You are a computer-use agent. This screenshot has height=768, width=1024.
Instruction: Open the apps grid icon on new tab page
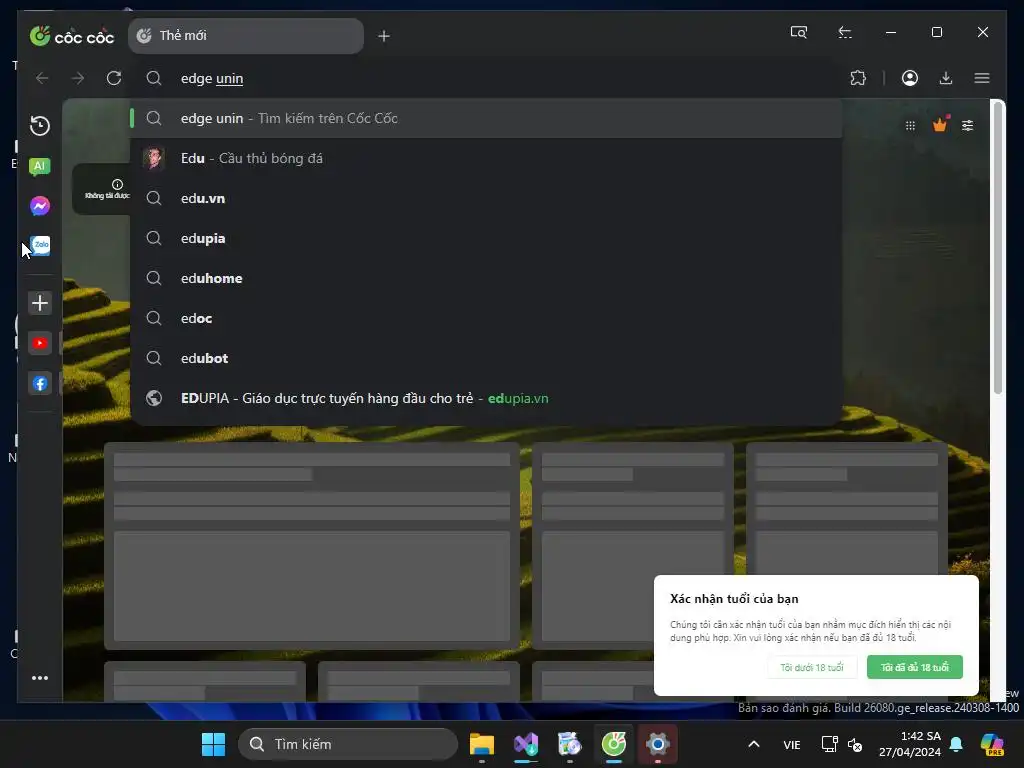tap(910, 125)
